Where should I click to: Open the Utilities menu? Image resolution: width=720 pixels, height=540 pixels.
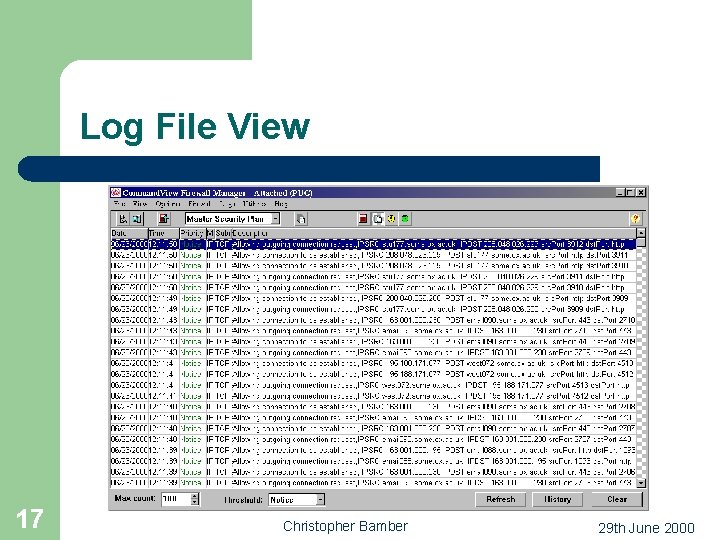[254, 203]
